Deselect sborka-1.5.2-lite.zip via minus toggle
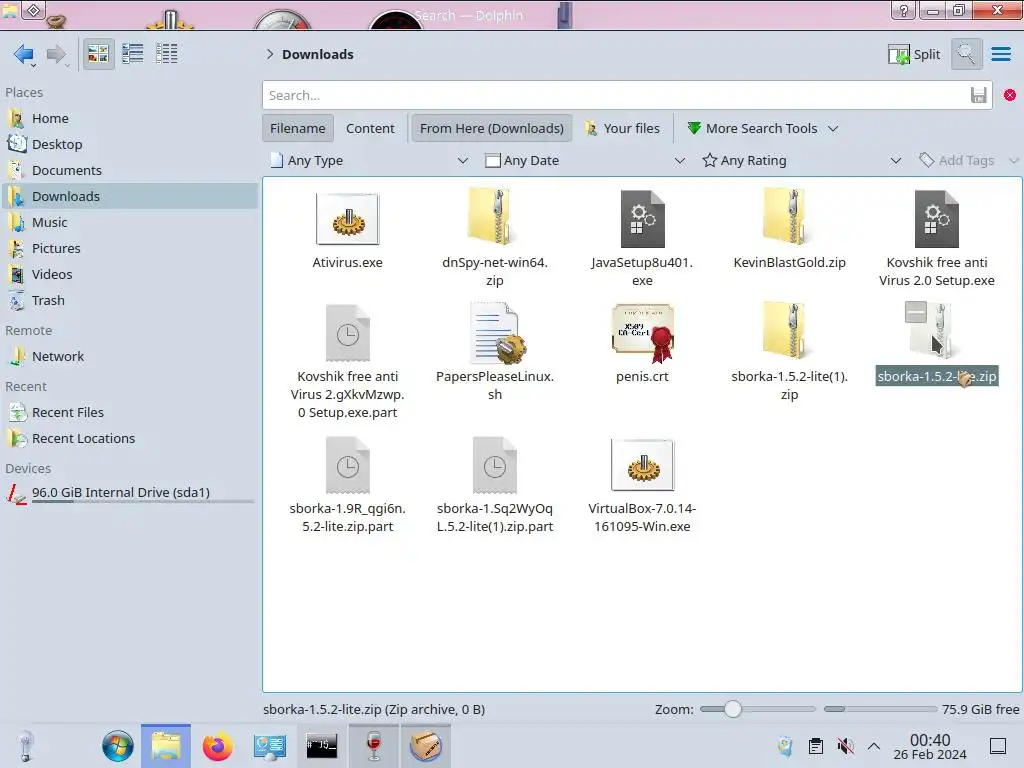This screenshot has width=1024, height=768. 916,312
